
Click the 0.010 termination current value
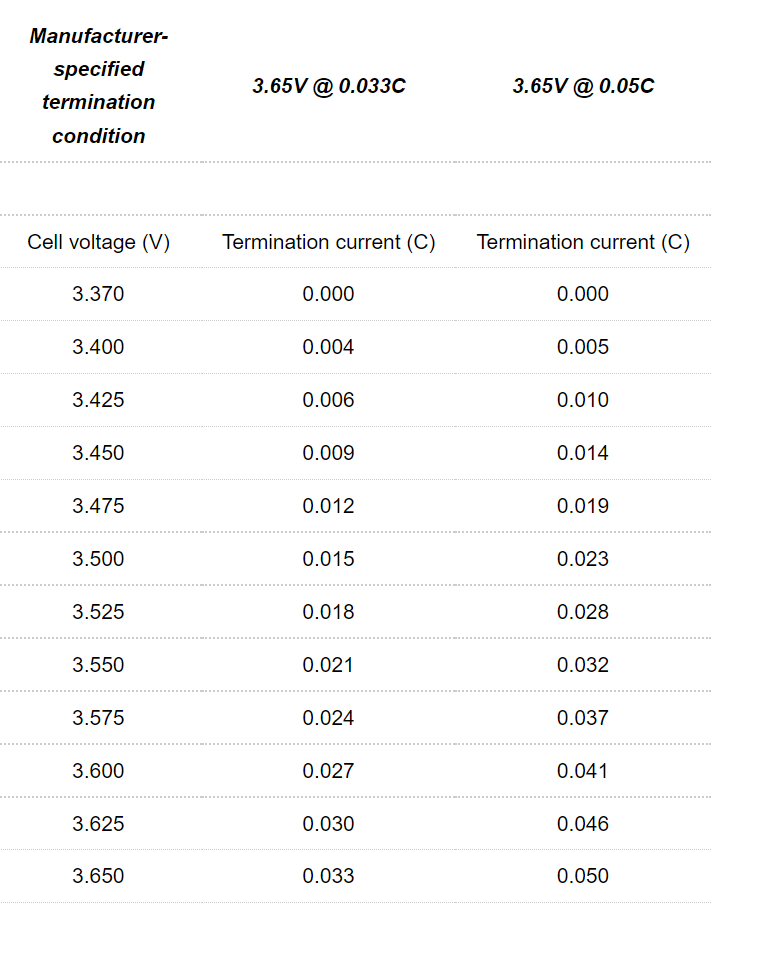click(583, 400)
